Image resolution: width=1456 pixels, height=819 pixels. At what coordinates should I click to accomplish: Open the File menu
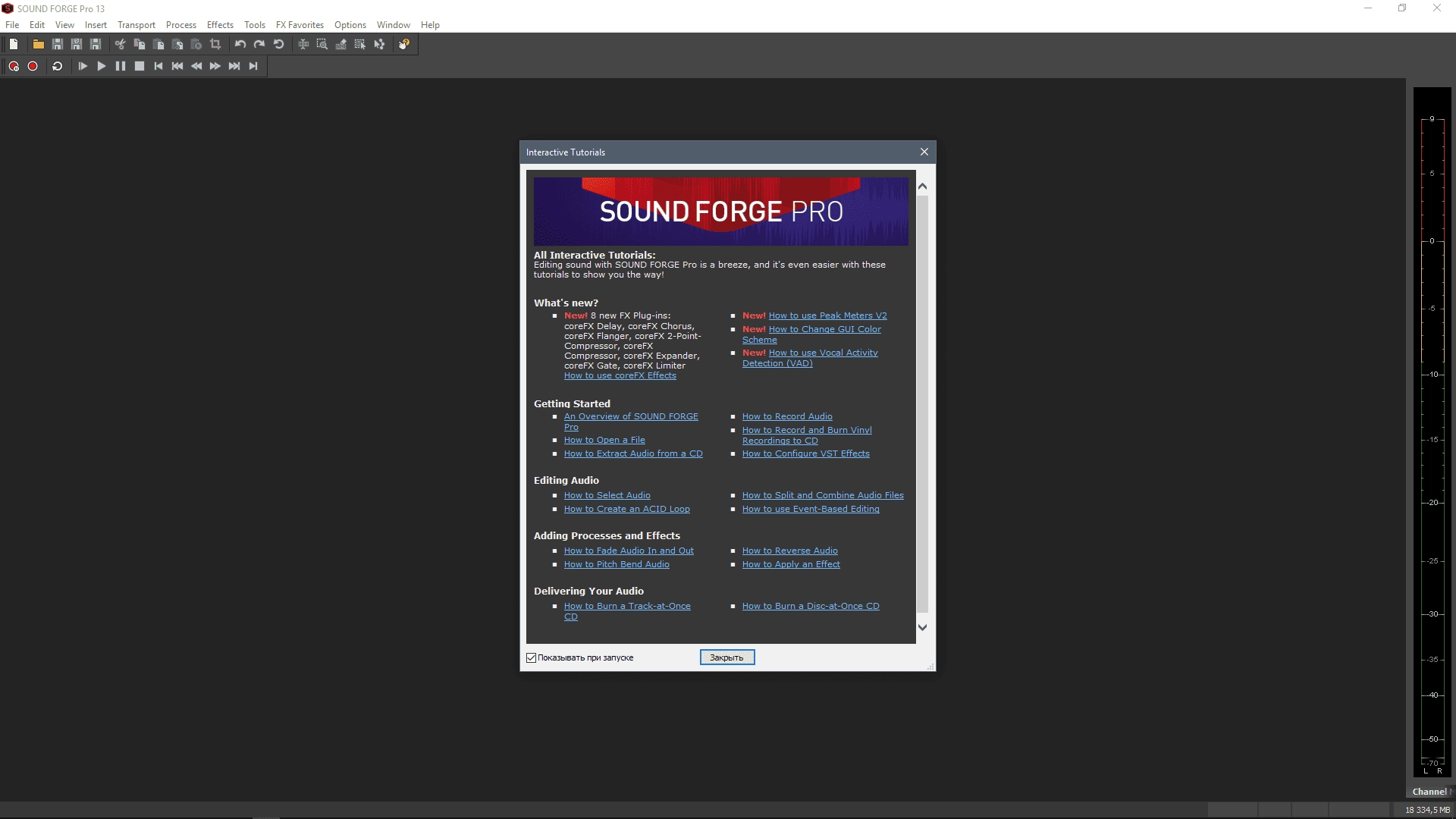pyautogui.click(x=12, y=25)
